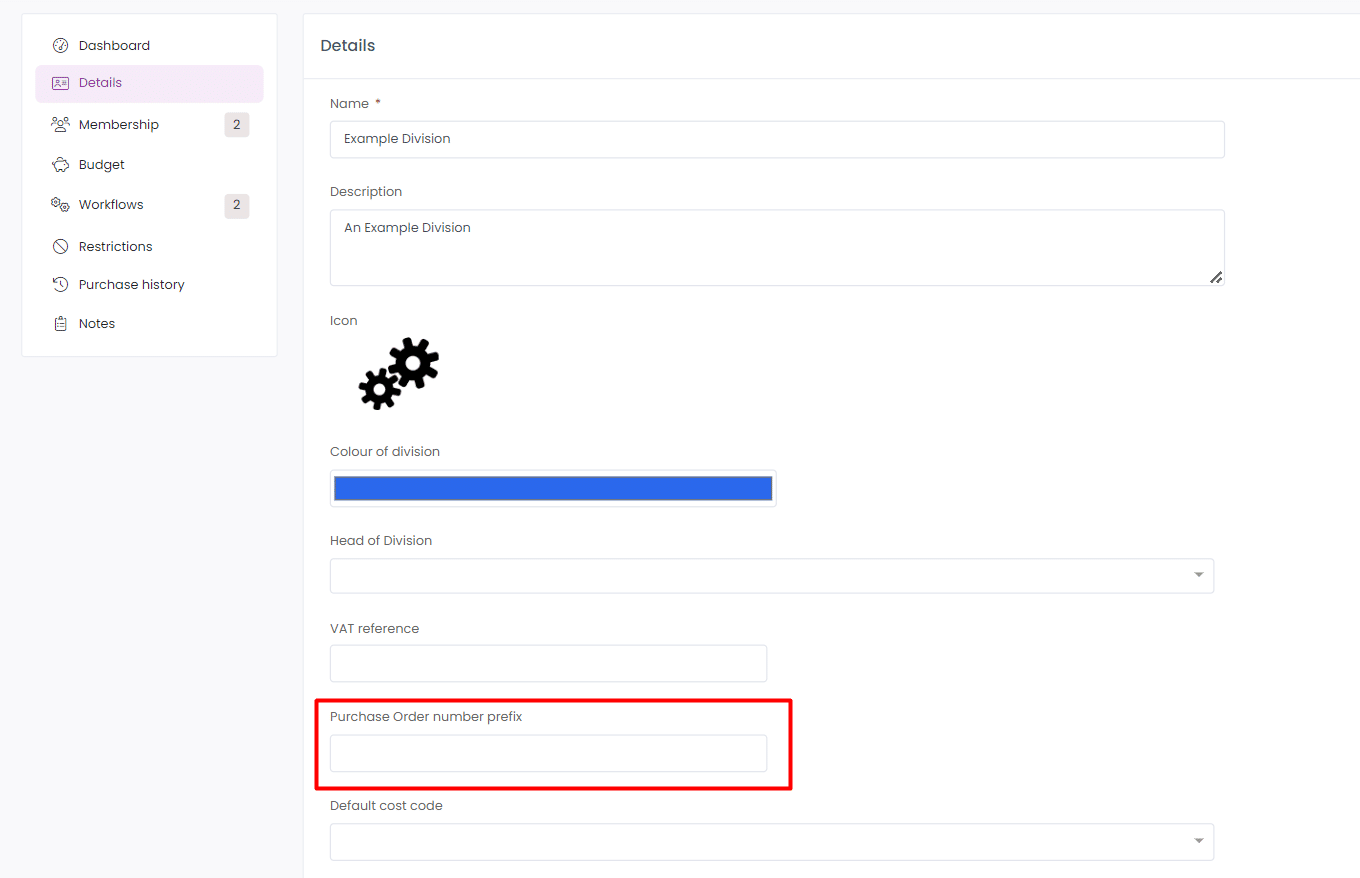Click the Membership count badge
This screenshot has height=878, width=1360.
coord(237,125)
